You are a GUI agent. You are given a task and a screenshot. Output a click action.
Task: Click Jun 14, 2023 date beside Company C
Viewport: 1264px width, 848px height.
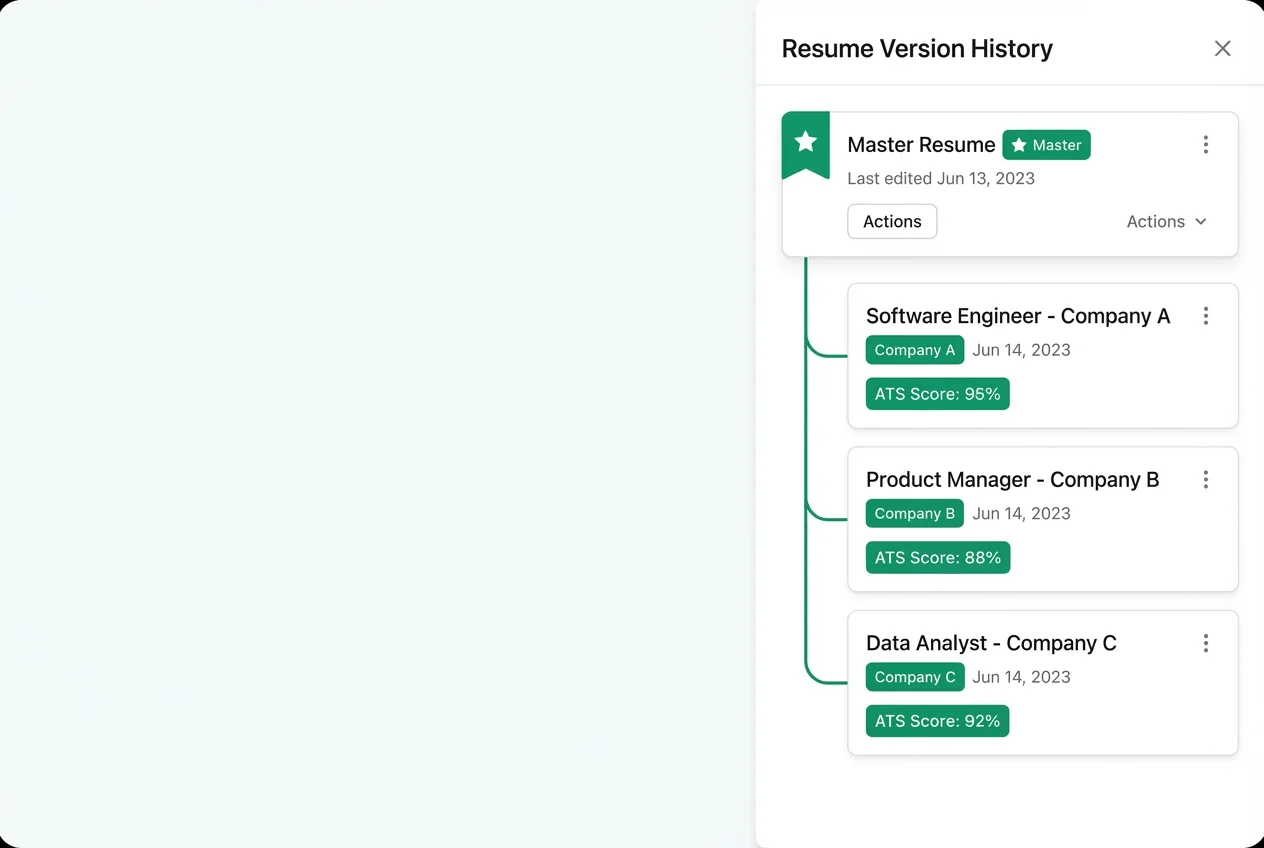[1021, 677]
